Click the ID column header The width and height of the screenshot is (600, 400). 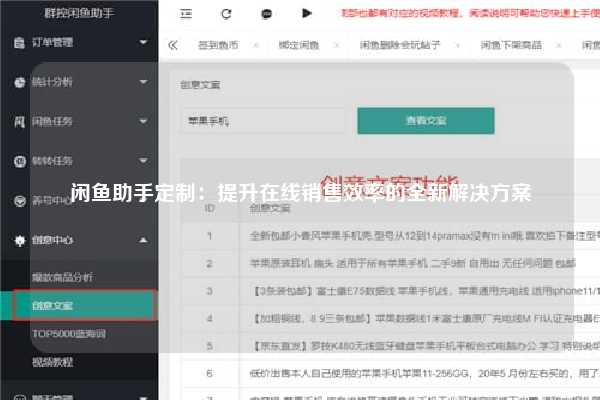point(210,208)
